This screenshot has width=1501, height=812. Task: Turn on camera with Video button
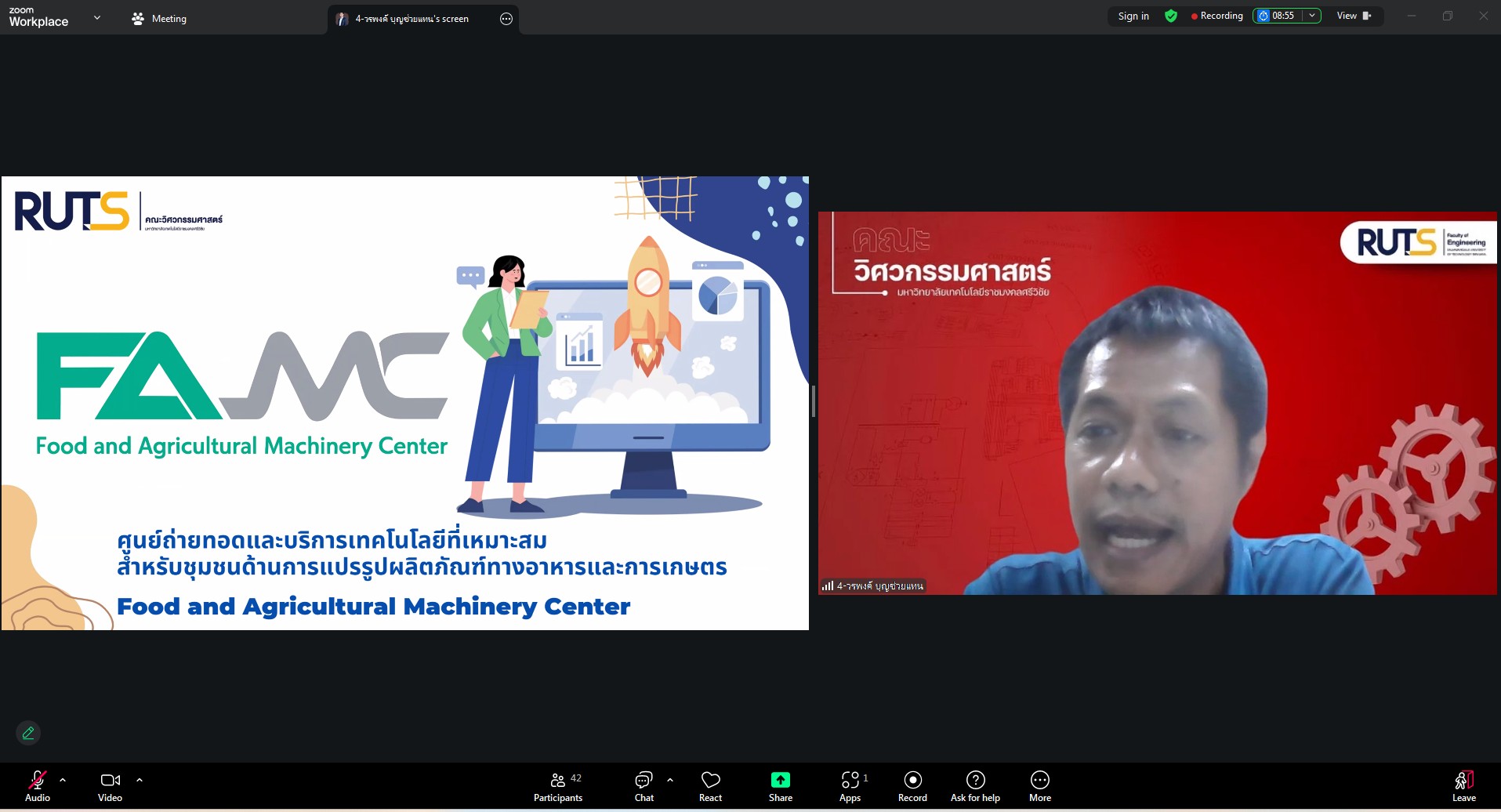[x=110, y=786]
